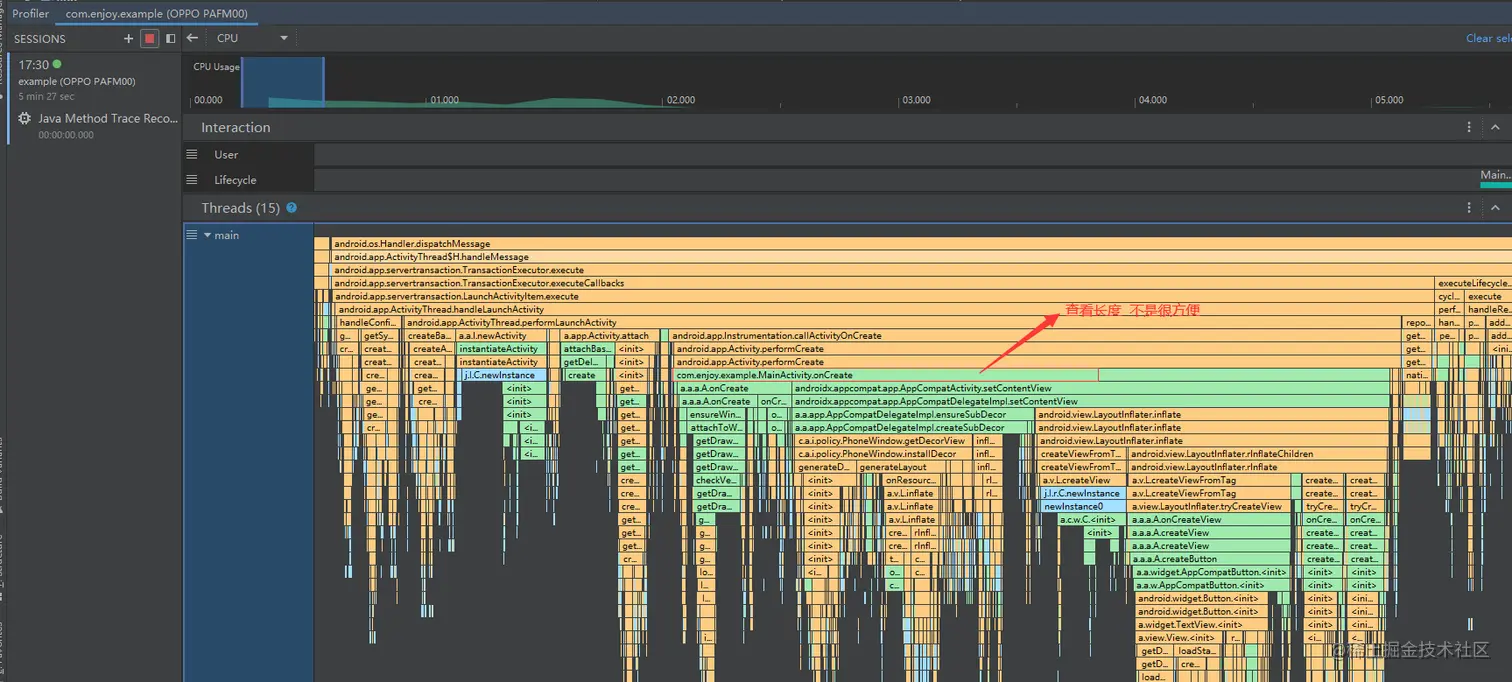Select a.a.I.newActivity bar

click(502, 336)
